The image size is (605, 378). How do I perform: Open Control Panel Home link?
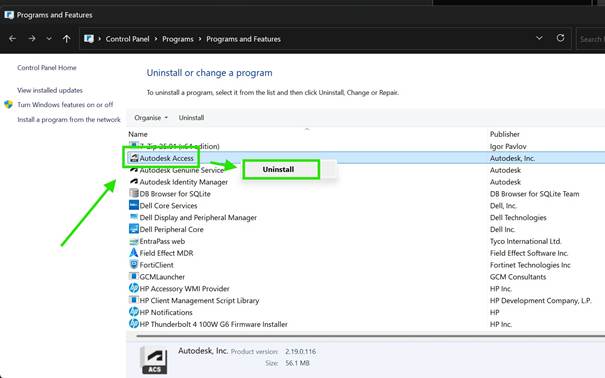click(x=47, y=68)
